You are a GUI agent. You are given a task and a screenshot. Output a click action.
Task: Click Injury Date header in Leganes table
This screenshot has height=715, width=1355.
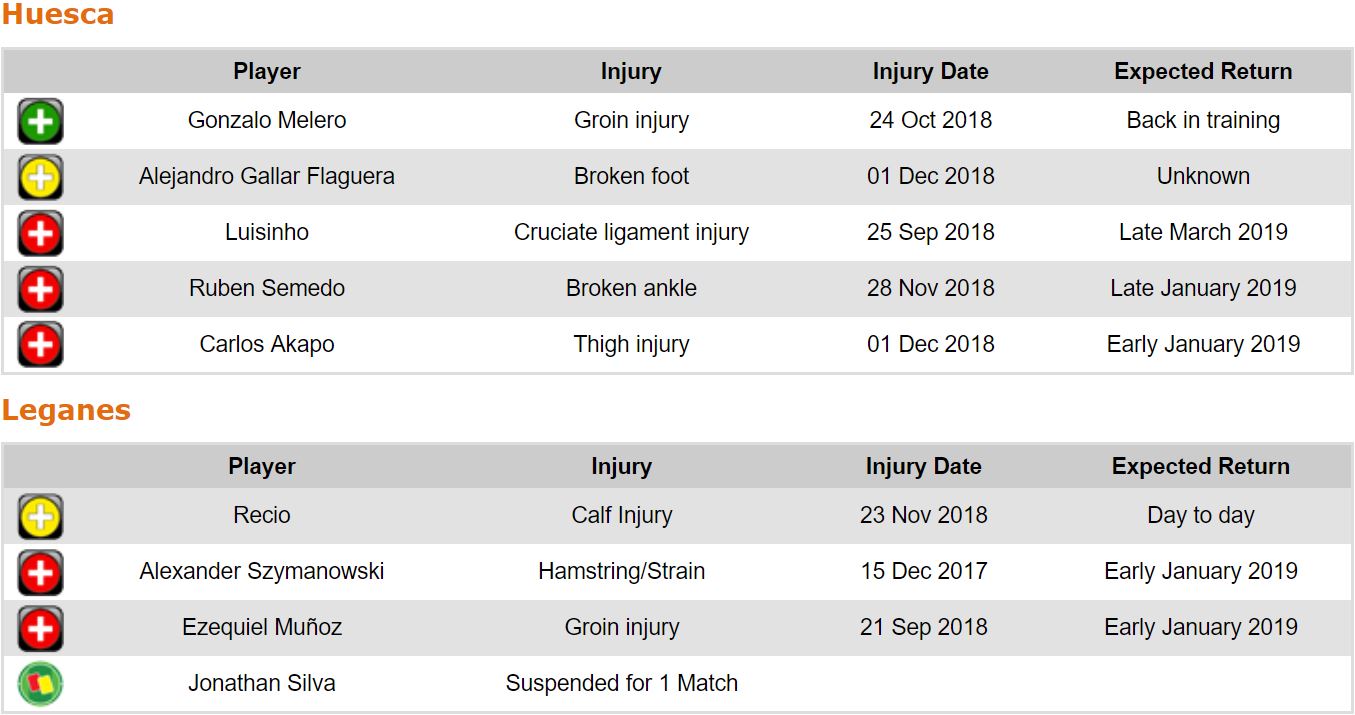[923, 466]
